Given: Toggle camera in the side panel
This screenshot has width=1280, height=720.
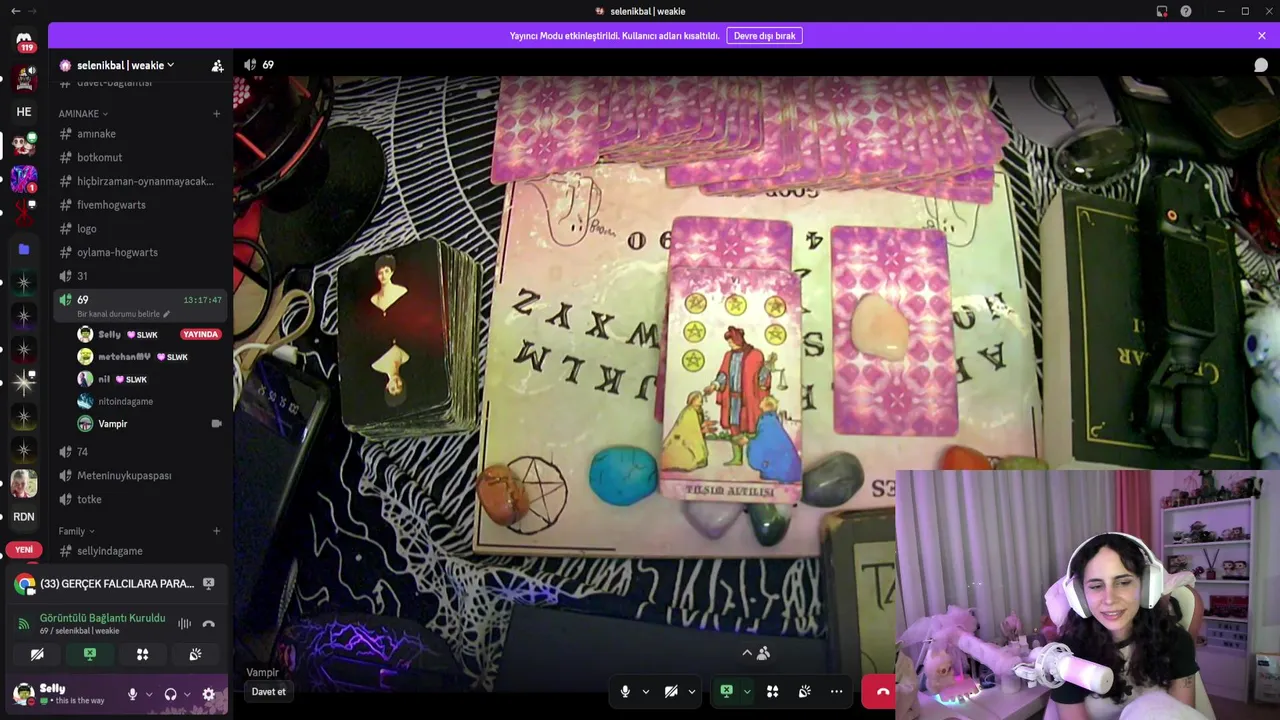Looking at the screenshot, I should 37,654.
